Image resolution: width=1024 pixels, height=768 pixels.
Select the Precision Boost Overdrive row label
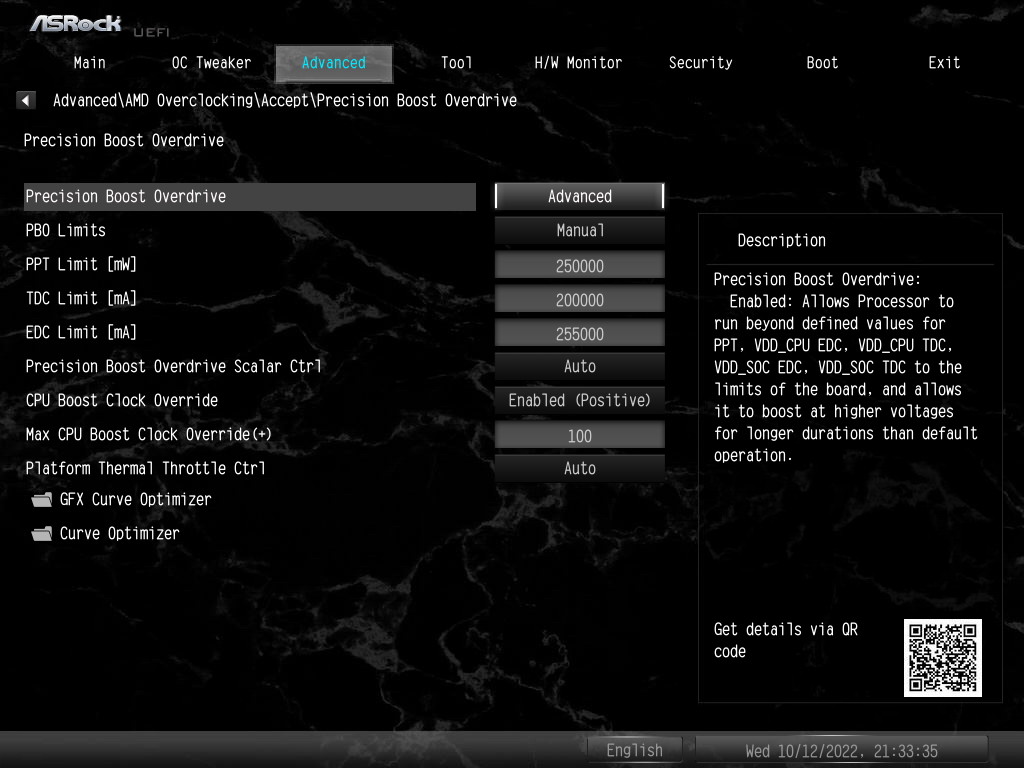click(249, 197)
